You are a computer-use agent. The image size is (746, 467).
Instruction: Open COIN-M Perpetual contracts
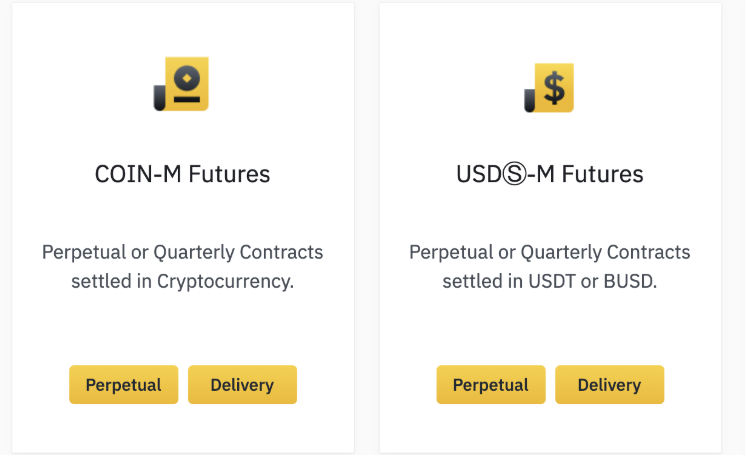click(123, 385)
